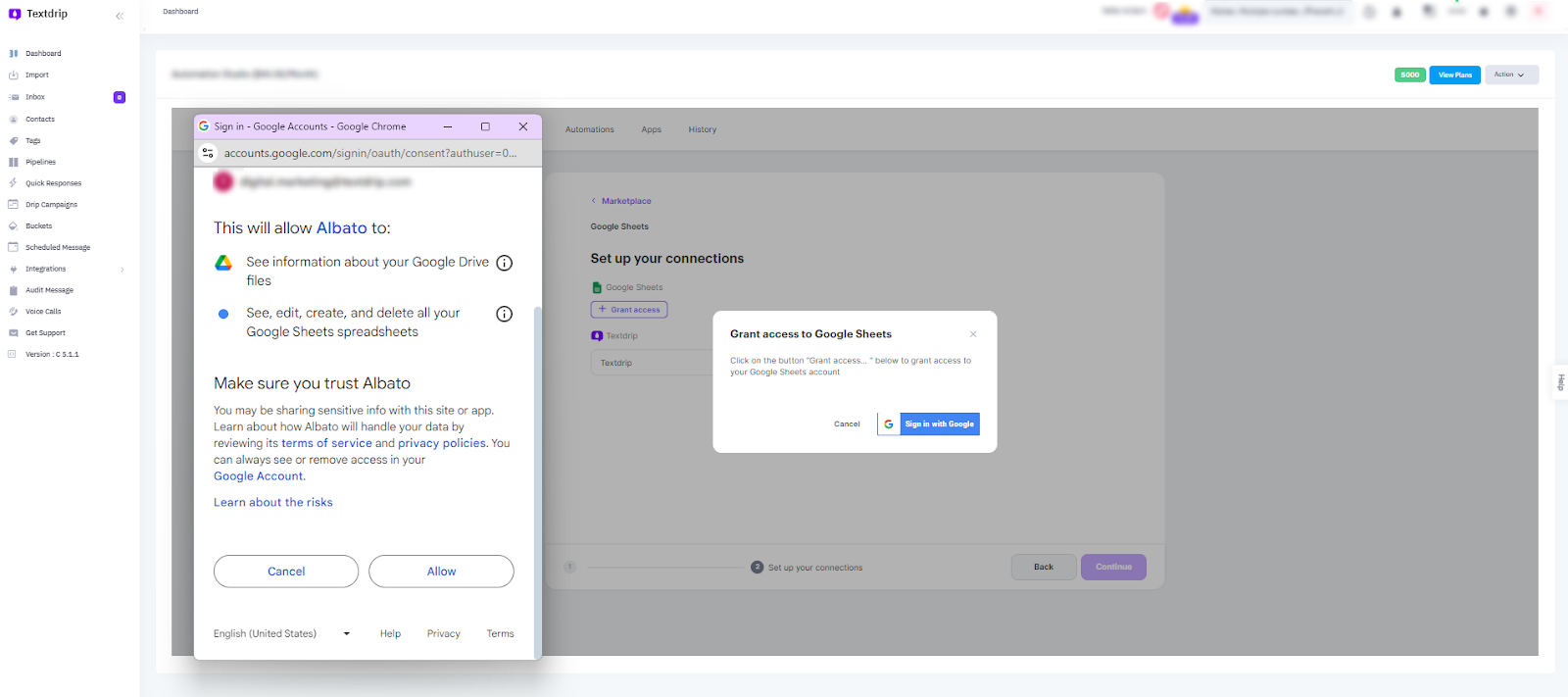The image size is (1568, 697).
Task: Open Quick Responses lightning icon
Action: pyautogui.click(x=14, y=183)
